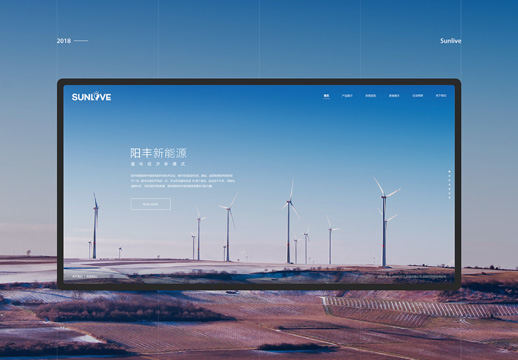Click the description paragraph above READ MORE

(x=183, y=181)
